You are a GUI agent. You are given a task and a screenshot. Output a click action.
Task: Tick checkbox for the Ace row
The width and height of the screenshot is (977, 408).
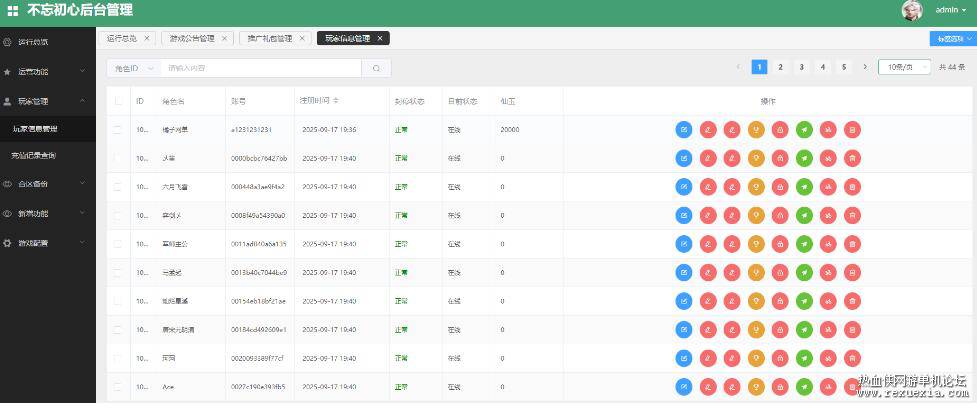pyautogui.click(x=118, y=387)
